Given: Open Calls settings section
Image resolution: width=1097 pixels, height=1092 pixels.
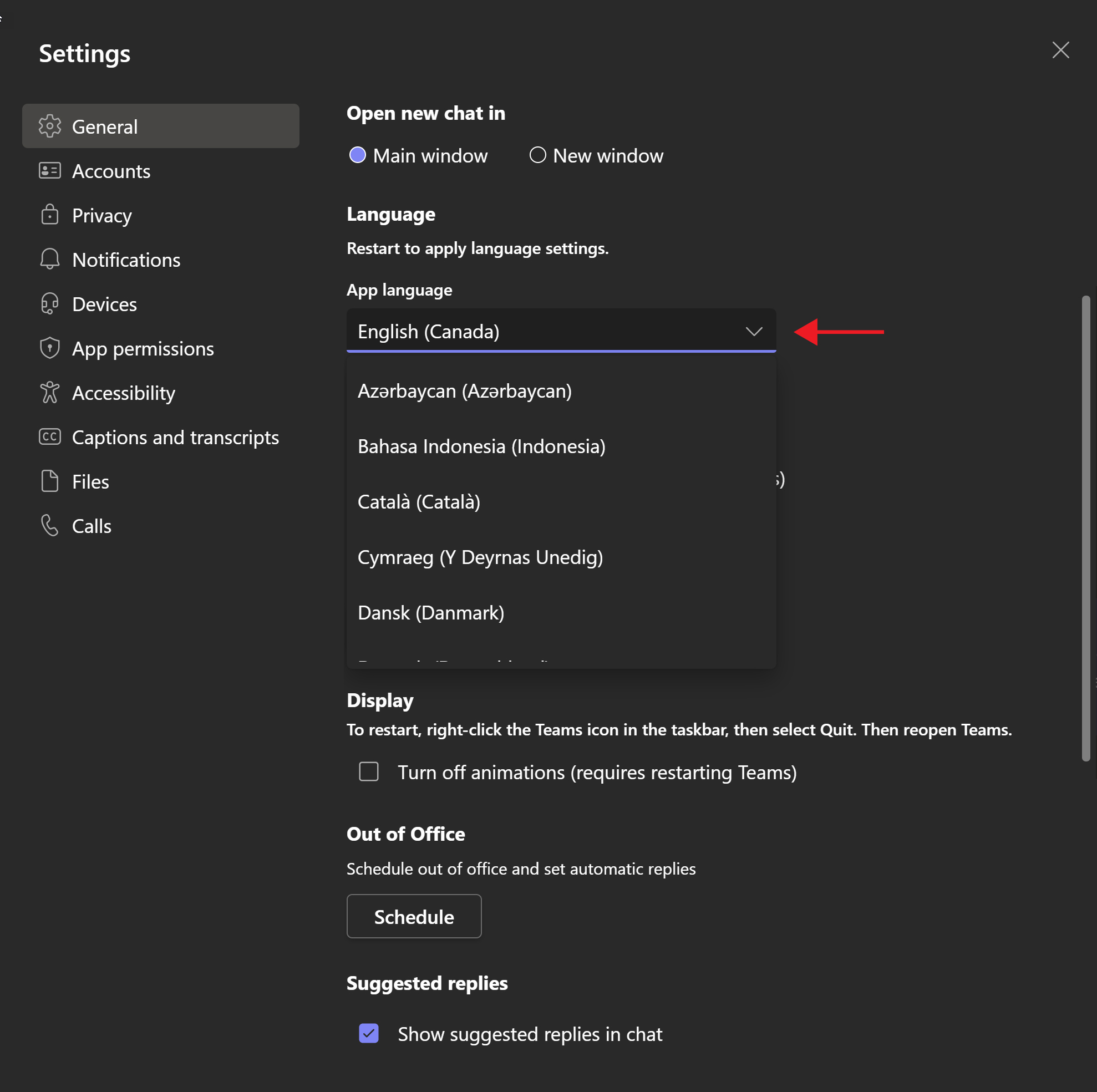Looking at the screenshot, I should click(x=91, y=524).
